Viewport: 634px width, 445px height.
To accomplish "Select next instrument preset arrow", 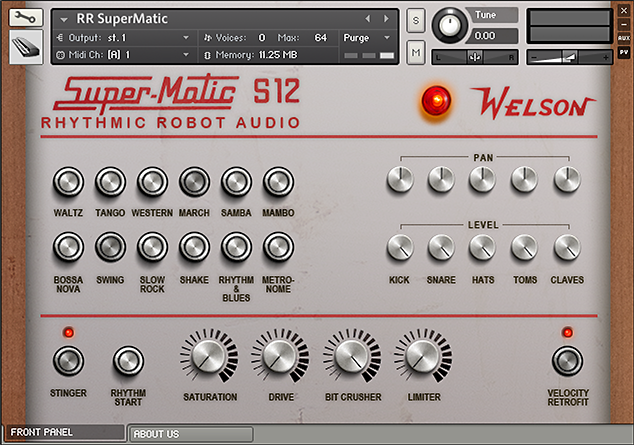I will (x=386, y=19).
